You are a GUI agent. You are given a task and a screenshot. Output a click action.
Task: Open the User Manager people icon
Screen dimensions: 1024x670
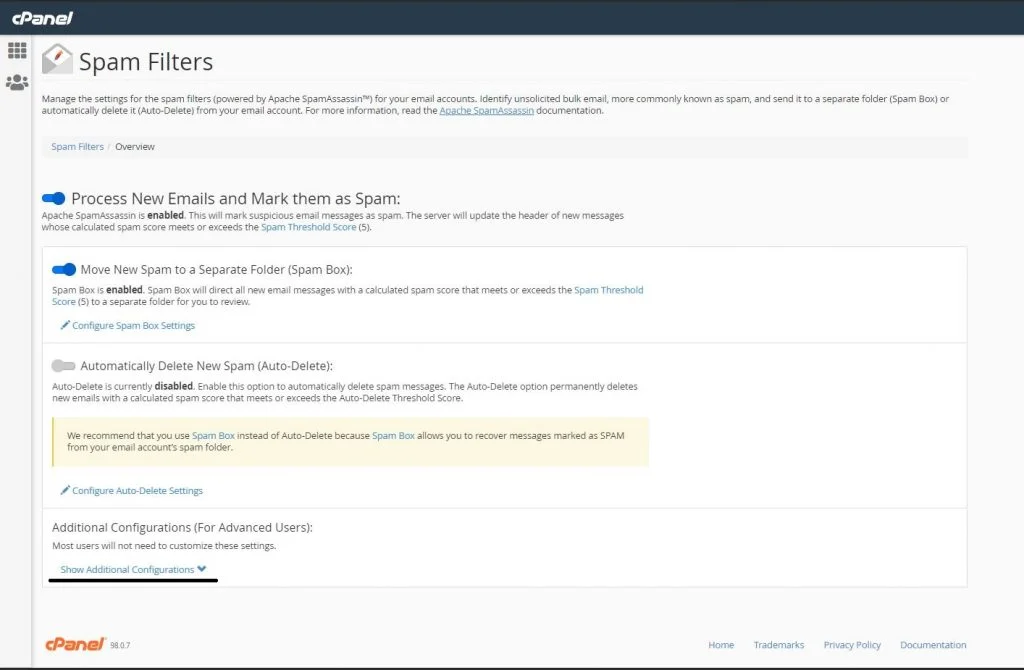pos(17,82)
